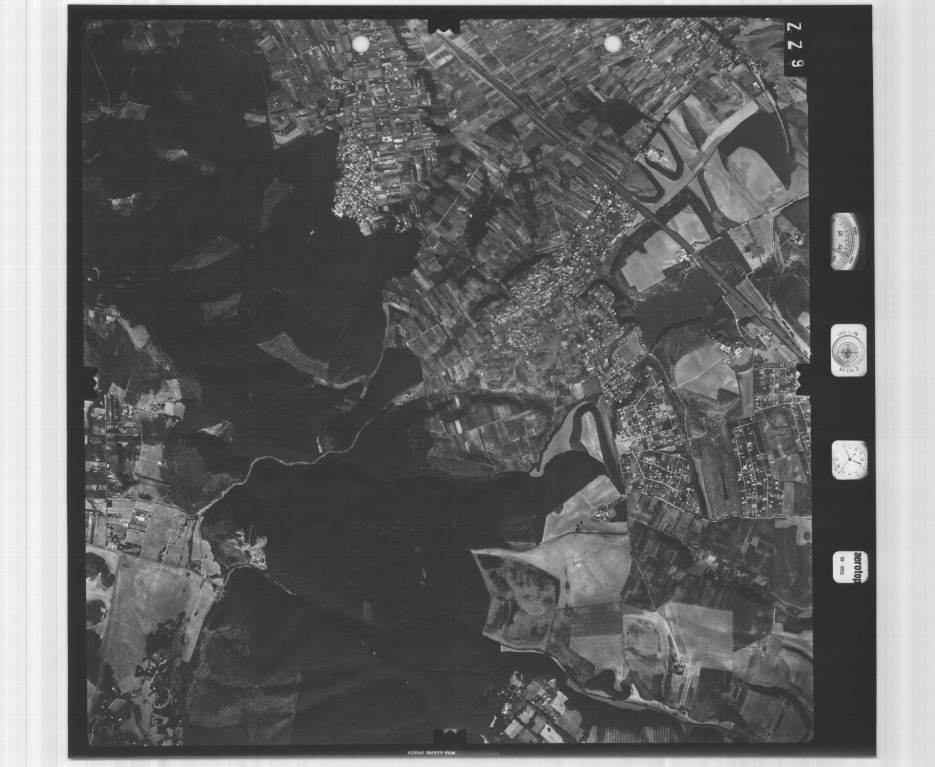
Task: Click the frame number 622 label
Action: tap(795, 46)
